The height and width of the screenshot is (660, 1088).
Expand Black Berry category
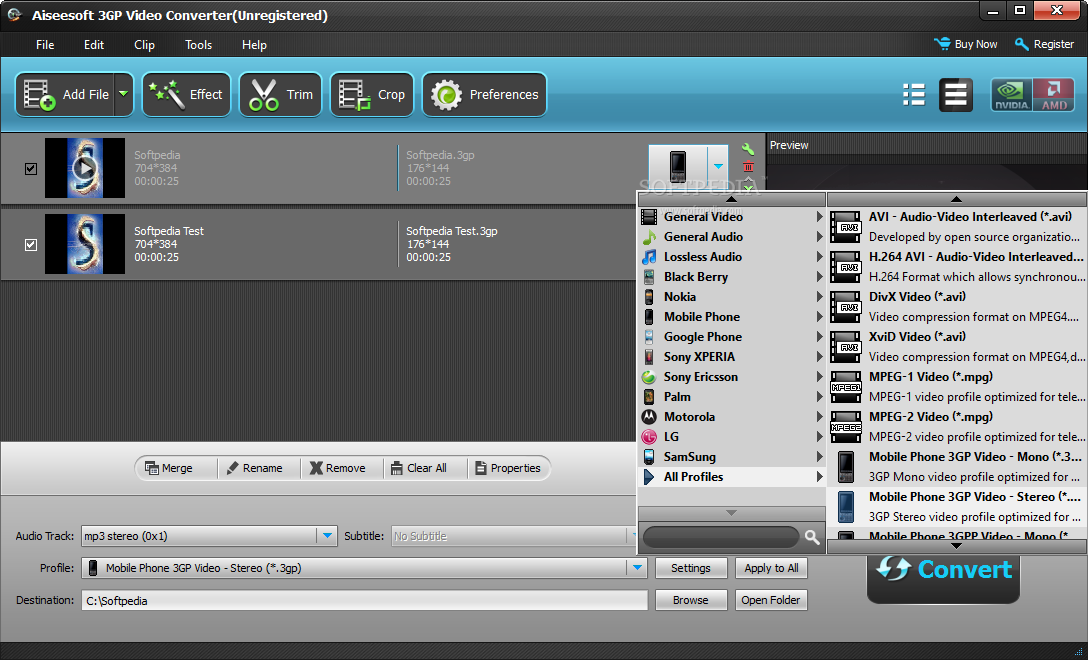(731, 277)
